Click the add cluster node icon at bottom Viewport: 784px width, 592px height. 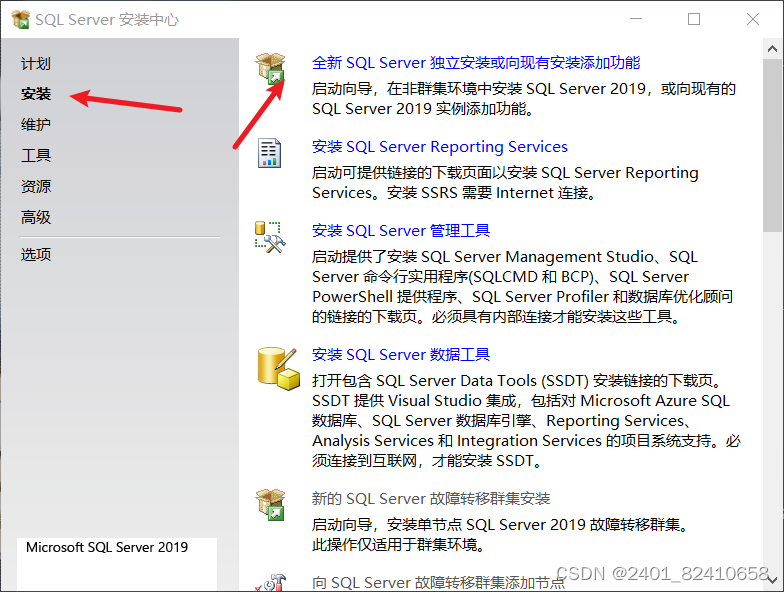click(270, 583)
